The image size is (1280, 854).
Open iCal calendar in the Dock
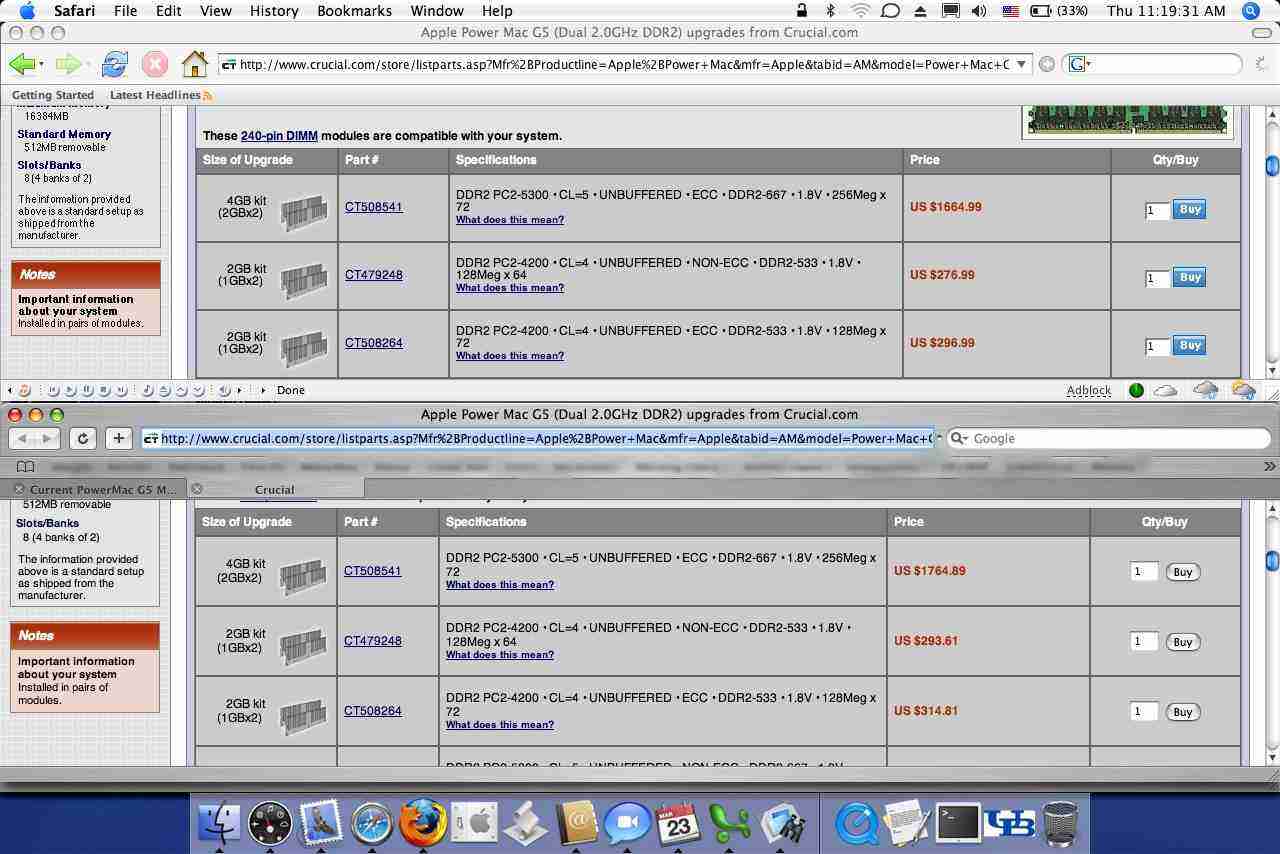tap(678, 823)
